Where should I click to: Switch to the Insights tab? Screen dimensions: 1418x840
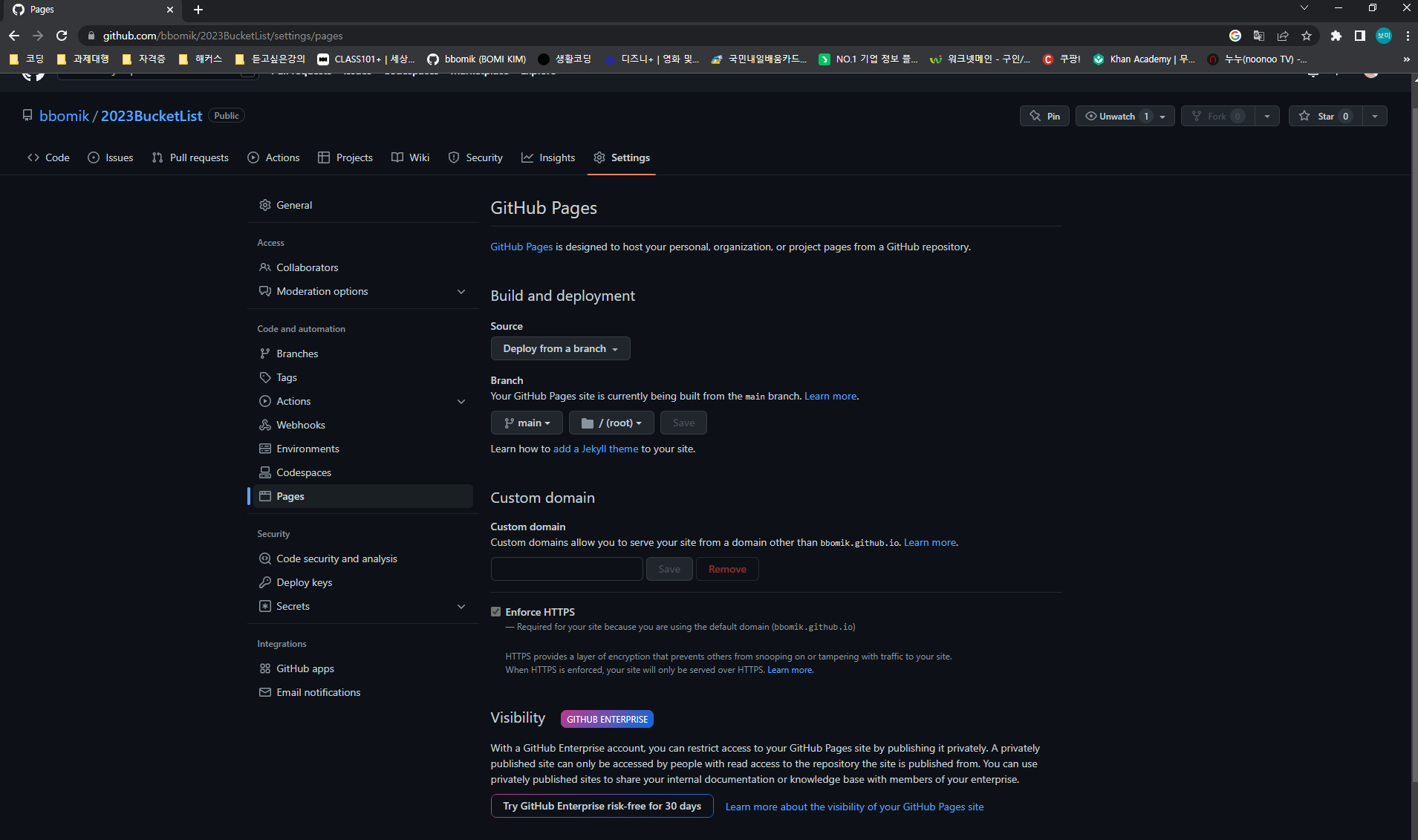tap(548, 157)
